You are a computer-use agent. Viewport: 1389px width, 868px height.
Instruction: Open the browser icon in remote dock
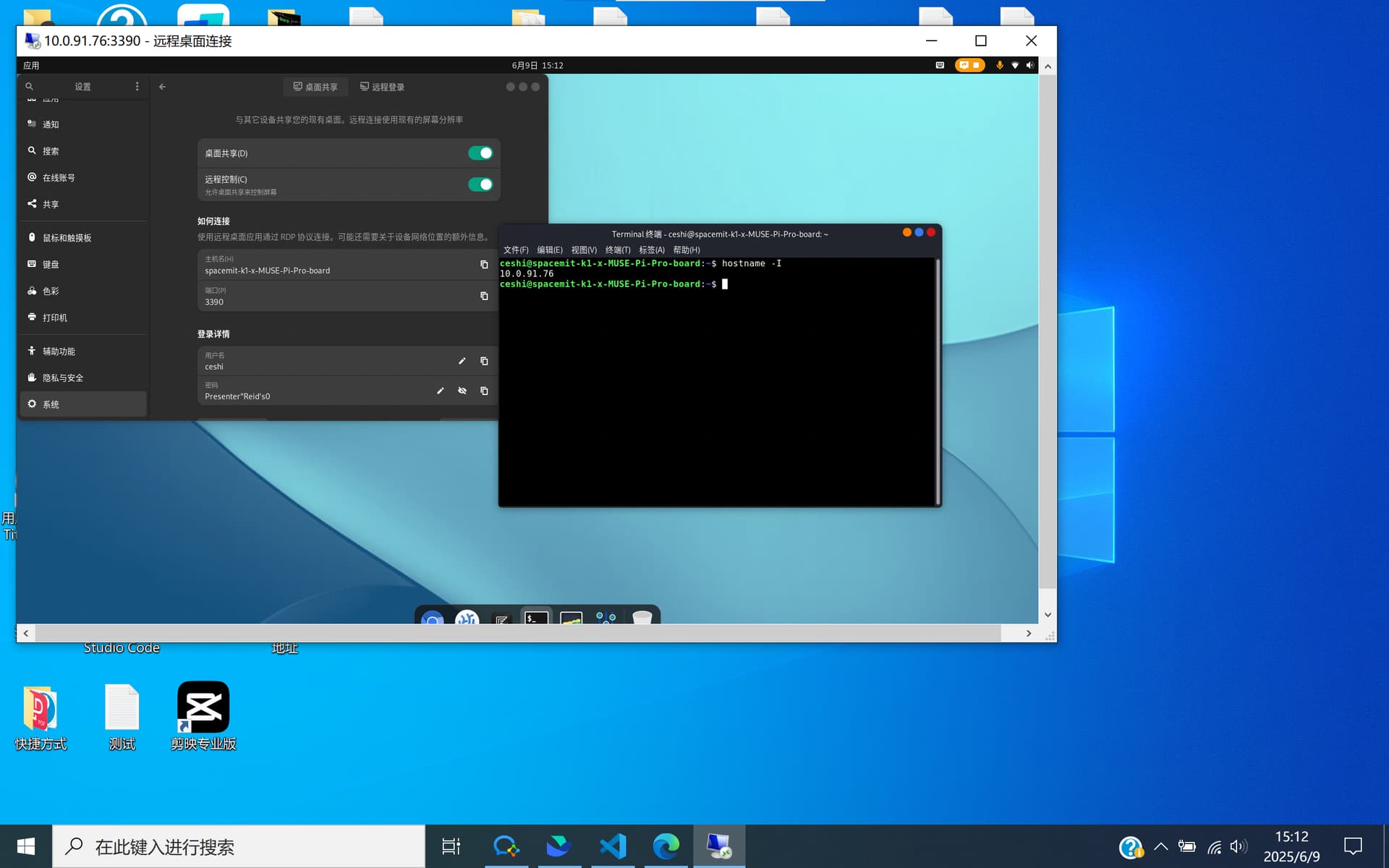pyautogui.click(x=432, y=618)
